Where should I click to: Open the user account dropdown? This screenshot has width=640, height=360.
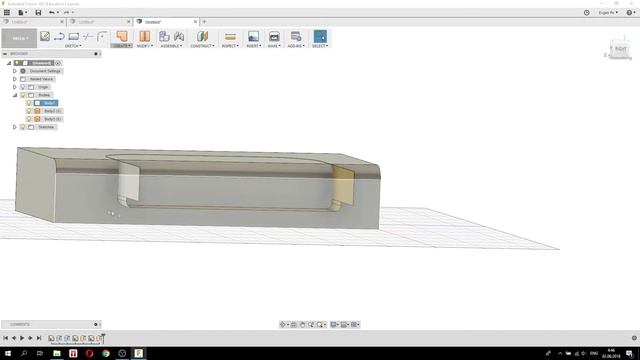tap(608, 13)
